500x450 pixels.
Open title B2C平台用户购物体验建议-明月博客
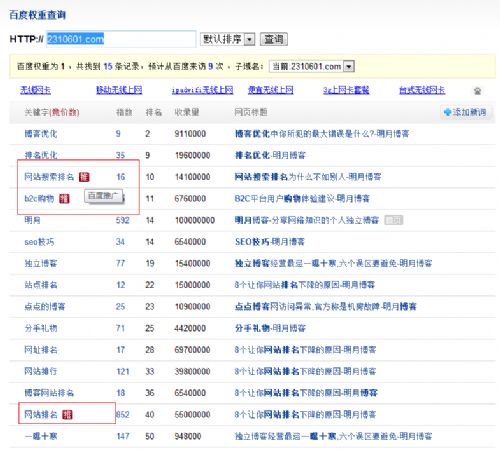tap(302, 199)
